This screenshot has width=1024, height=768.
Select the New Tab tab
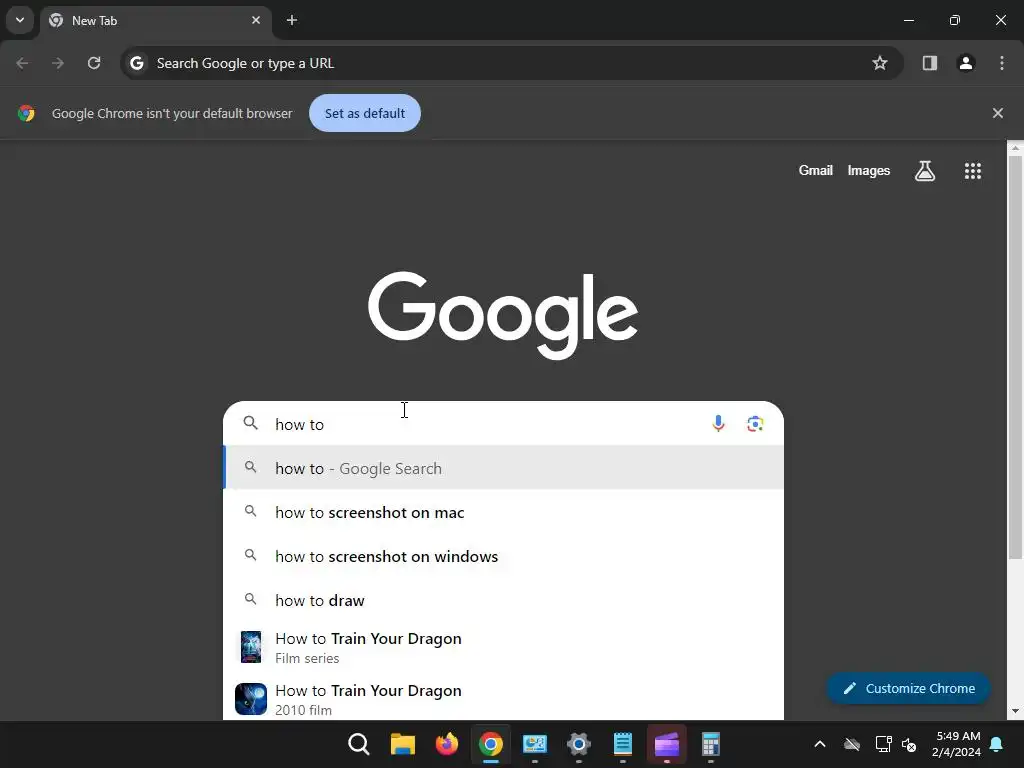tap(155, 21)
